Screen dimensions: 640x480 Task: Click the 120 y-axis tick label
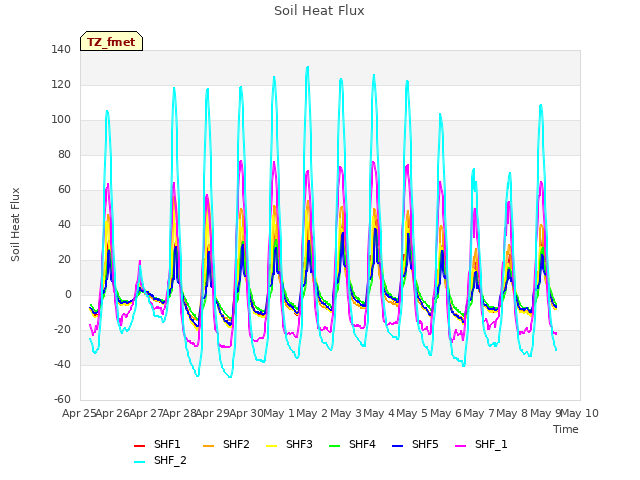[x=61, y=84]
